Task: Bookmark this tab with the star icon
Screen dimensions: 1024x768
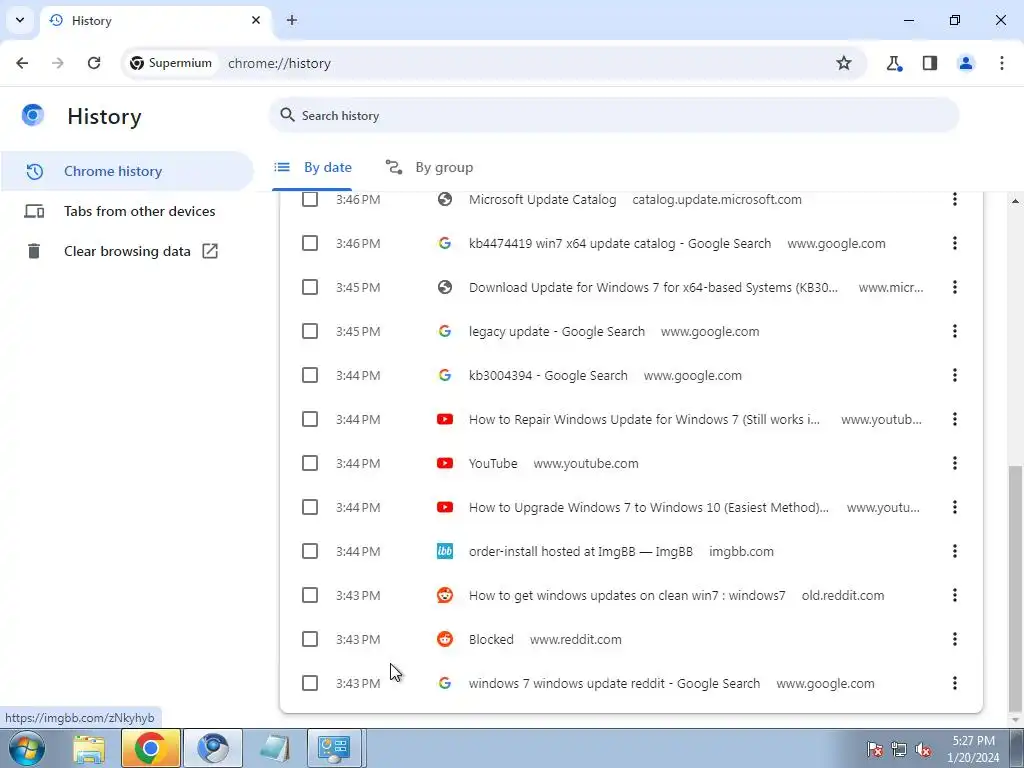Action: pyautogui.click(x=844, y=63)
